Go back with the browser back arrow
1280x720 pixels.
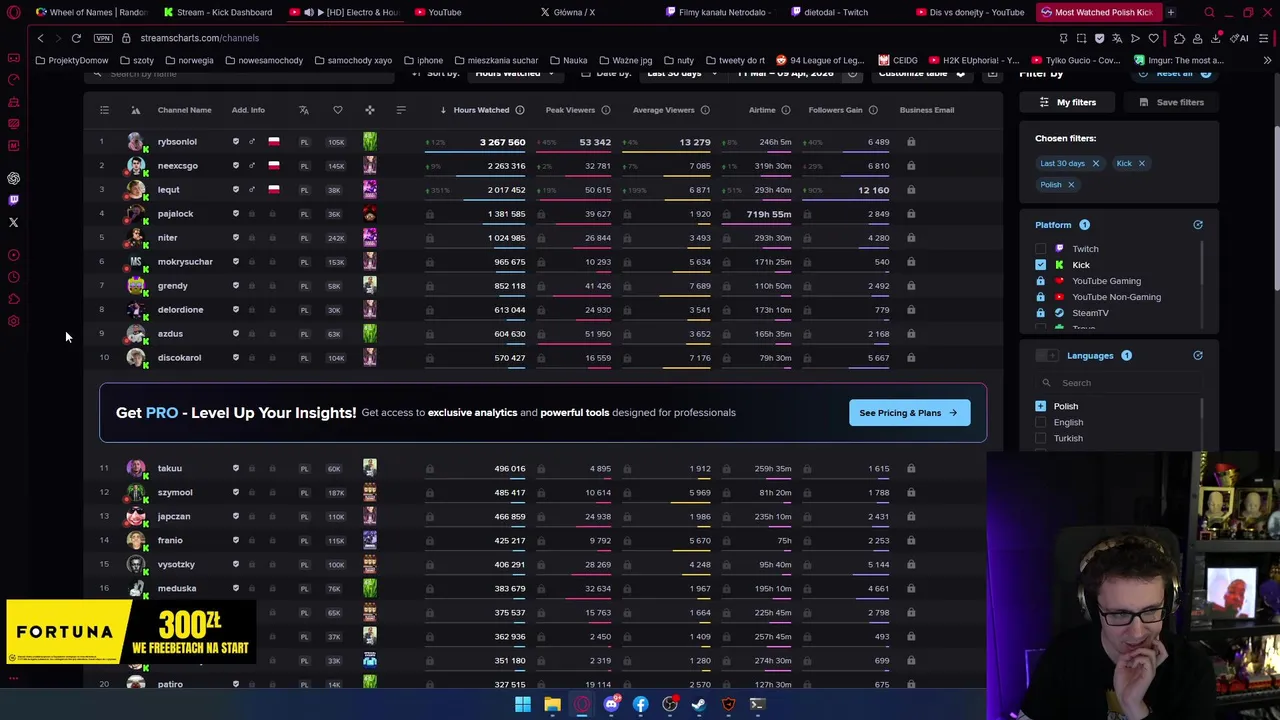[40, 38]
